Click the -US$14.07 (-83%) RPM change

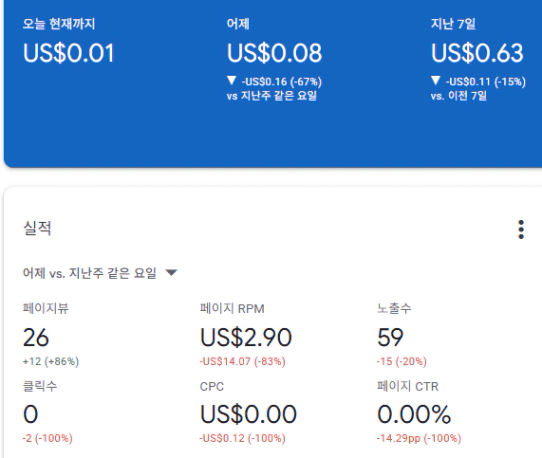[x=243, y=362]
